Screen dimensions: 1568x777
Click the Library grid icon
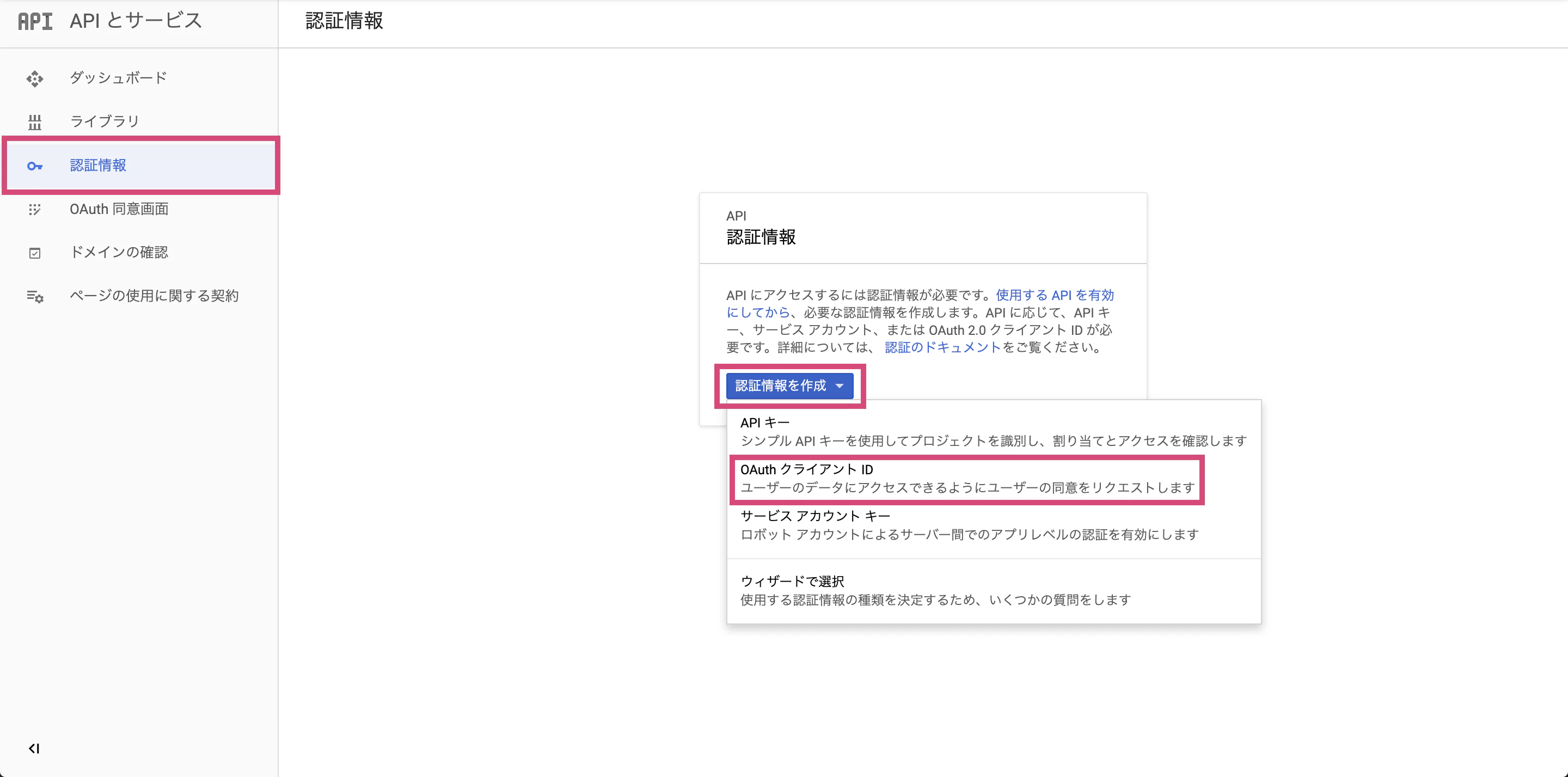35,123
